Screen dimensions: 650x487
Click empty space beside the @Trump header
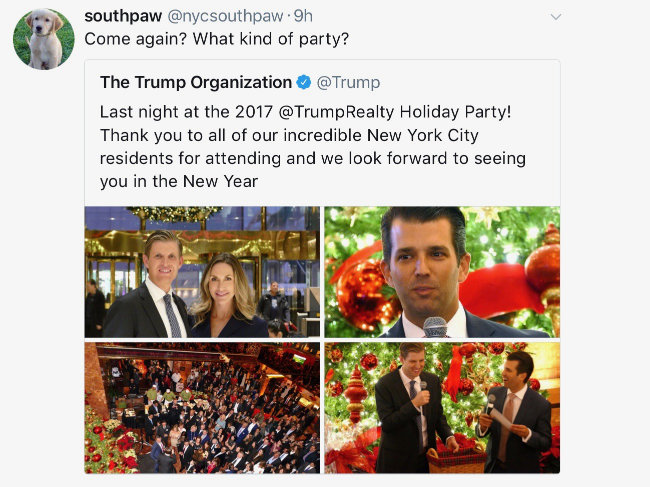pos(468,82)
